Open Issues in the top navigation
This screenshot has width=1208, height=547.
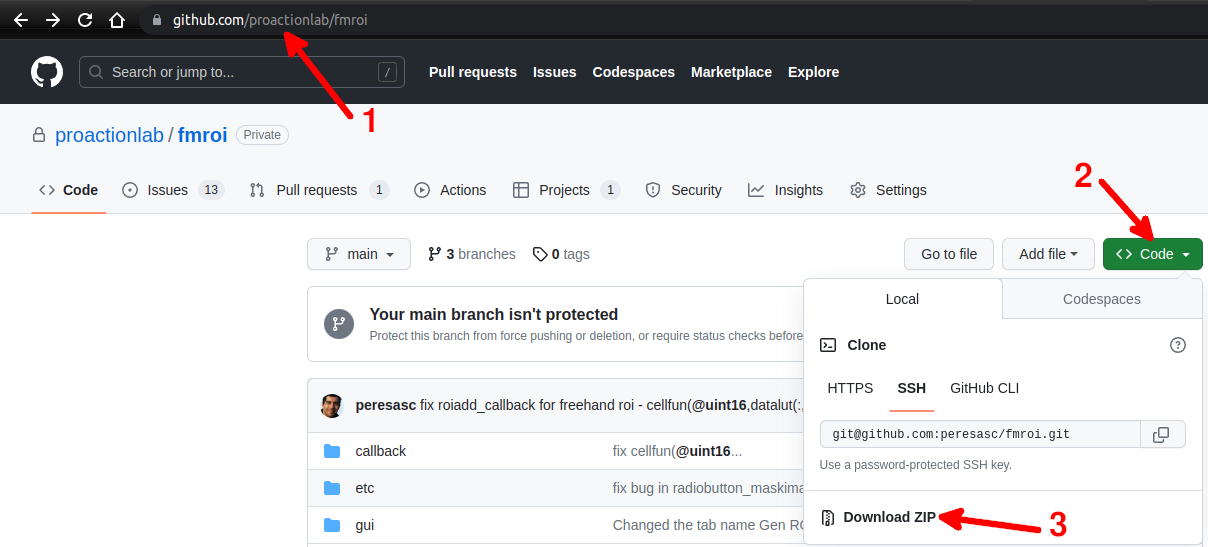click(555, 72)
